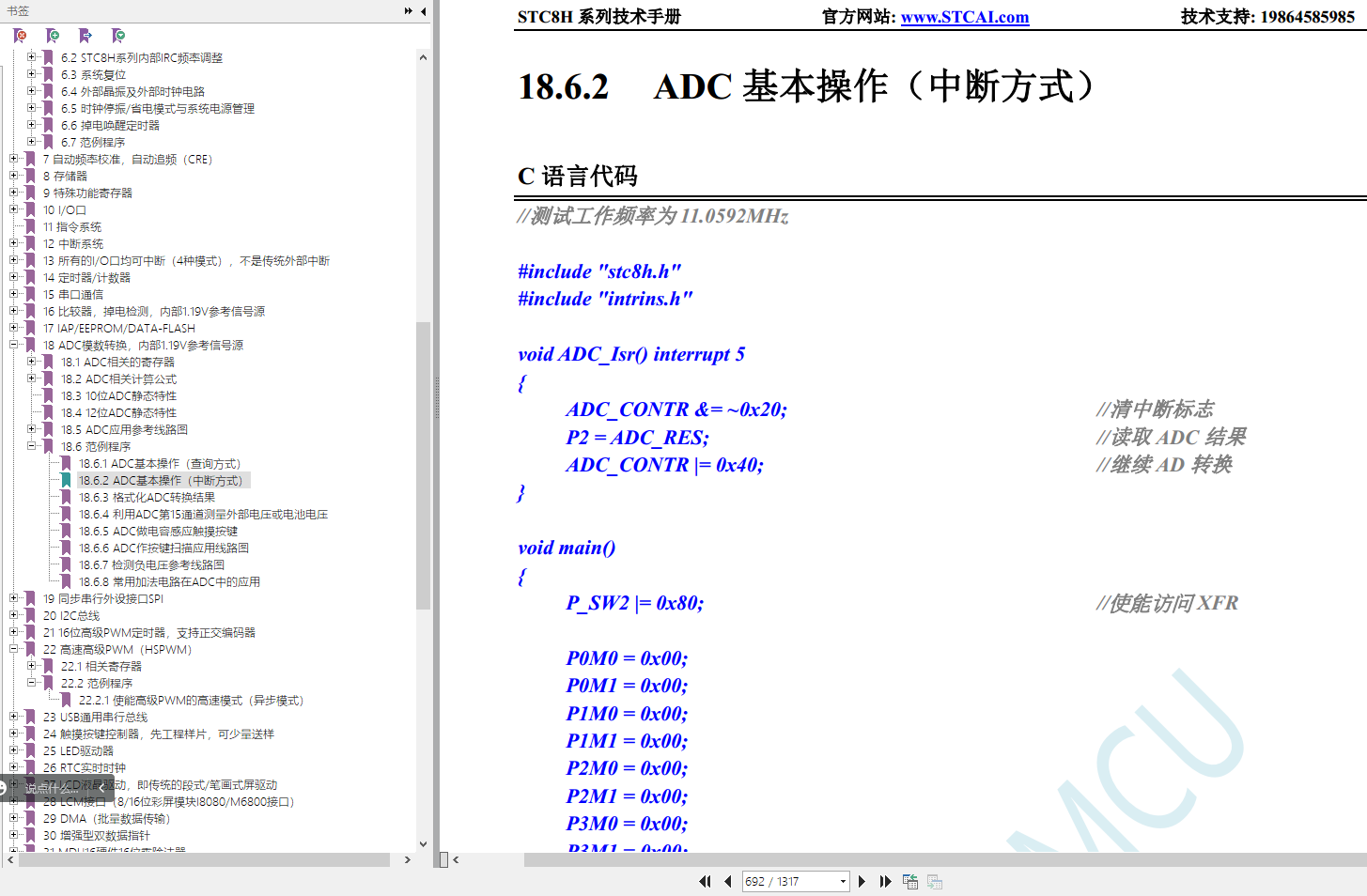Open bookmark 18.6.5 ADC做电容感应触摸按键
The image size is (1367, 896).
[x=158, y=532]
